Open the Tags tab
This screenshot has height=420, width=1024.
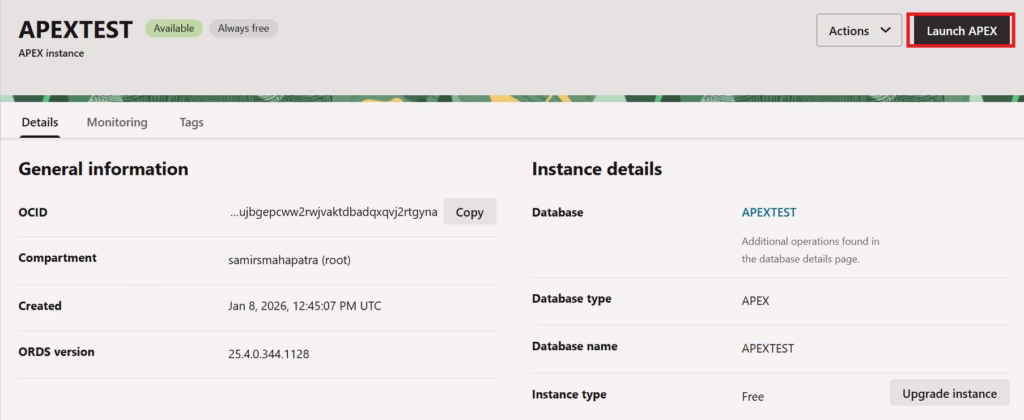192,122
